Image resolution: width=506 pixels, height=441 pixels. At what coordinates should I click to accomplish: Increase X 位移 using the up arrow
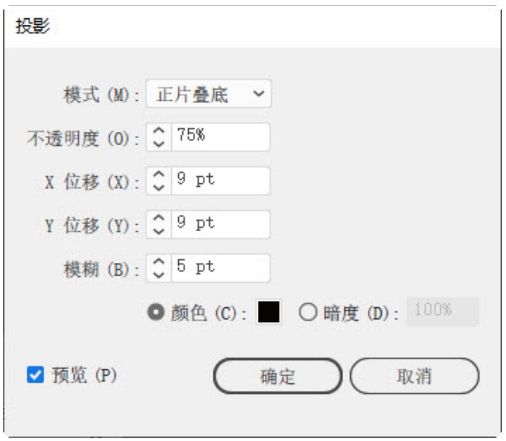coord(159,175)
